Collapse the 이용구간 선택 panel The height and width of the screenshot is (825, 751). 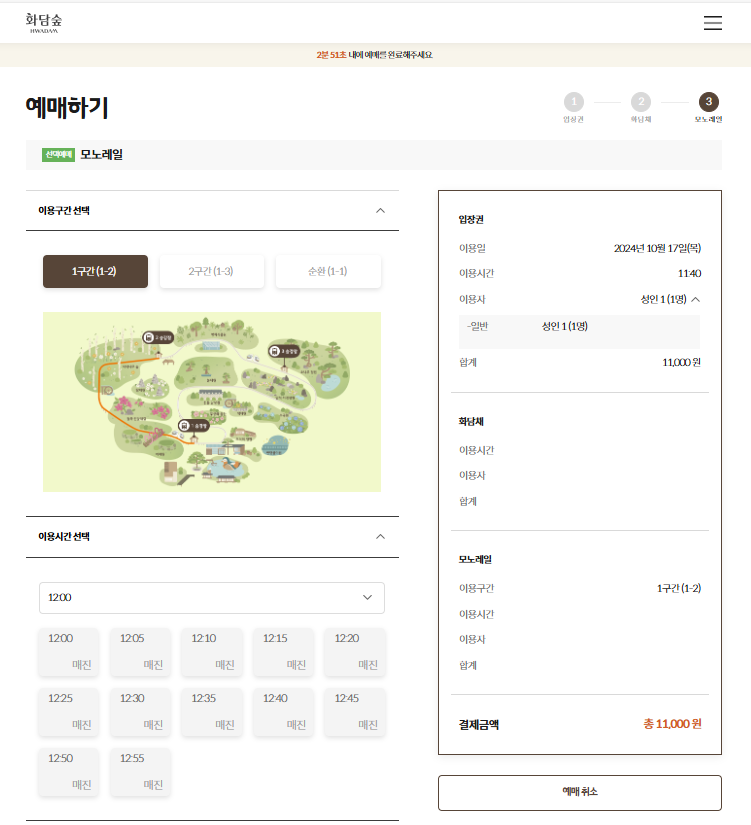tap(380, 210)
